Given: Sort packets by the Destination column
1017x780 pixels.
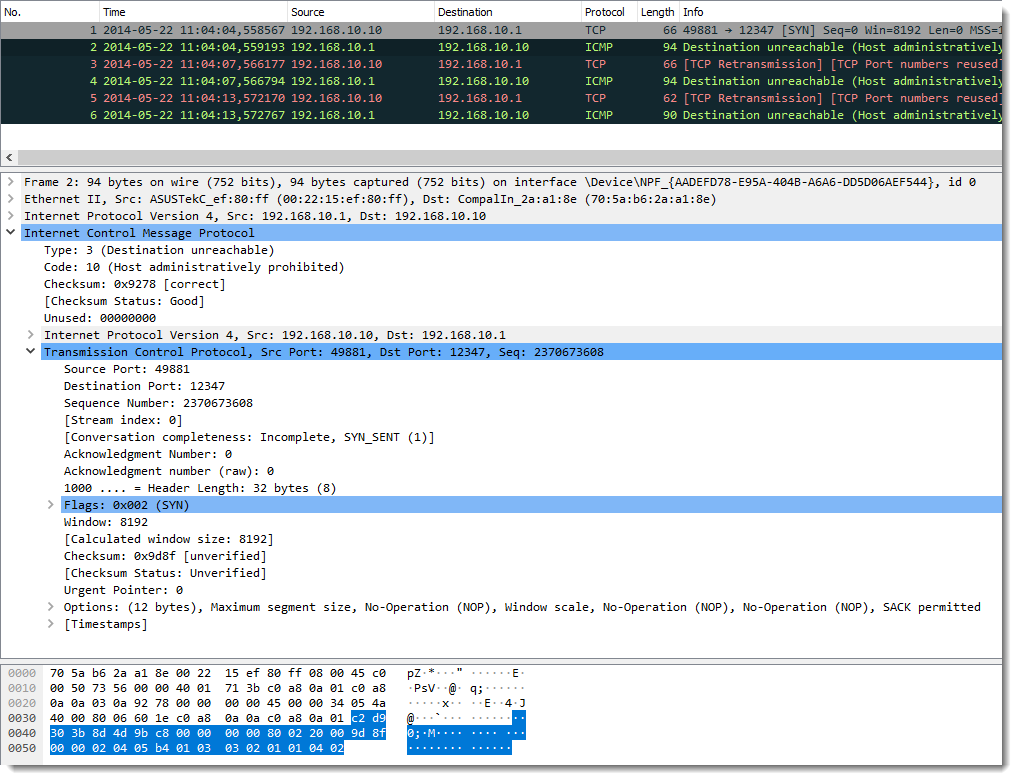Looking at the screenshot, I should click(507, 12).
